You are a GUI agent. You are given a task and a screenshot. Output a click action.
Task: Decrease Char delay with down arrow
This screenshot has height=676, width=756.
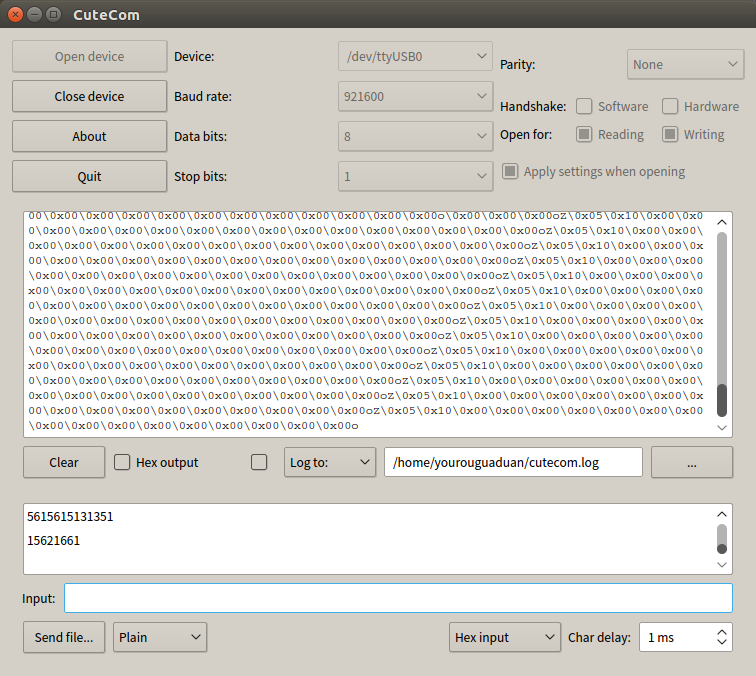coord(722,642)
